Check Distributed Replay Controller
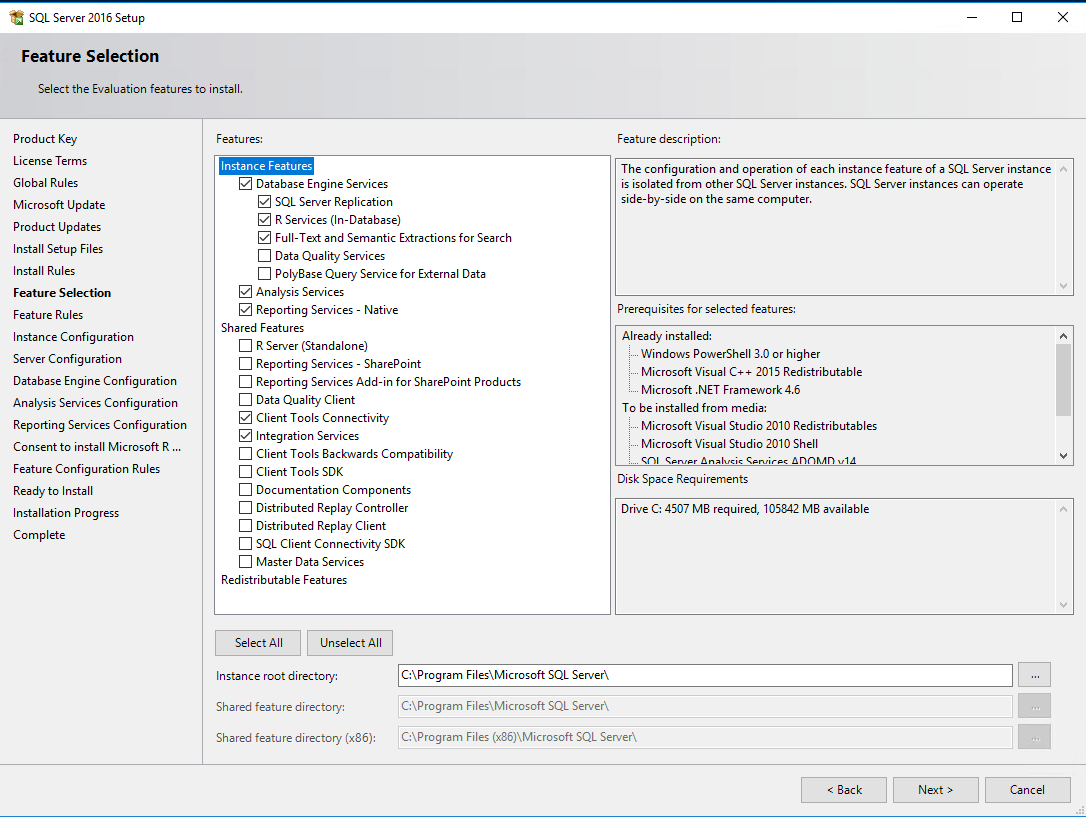 245,508
